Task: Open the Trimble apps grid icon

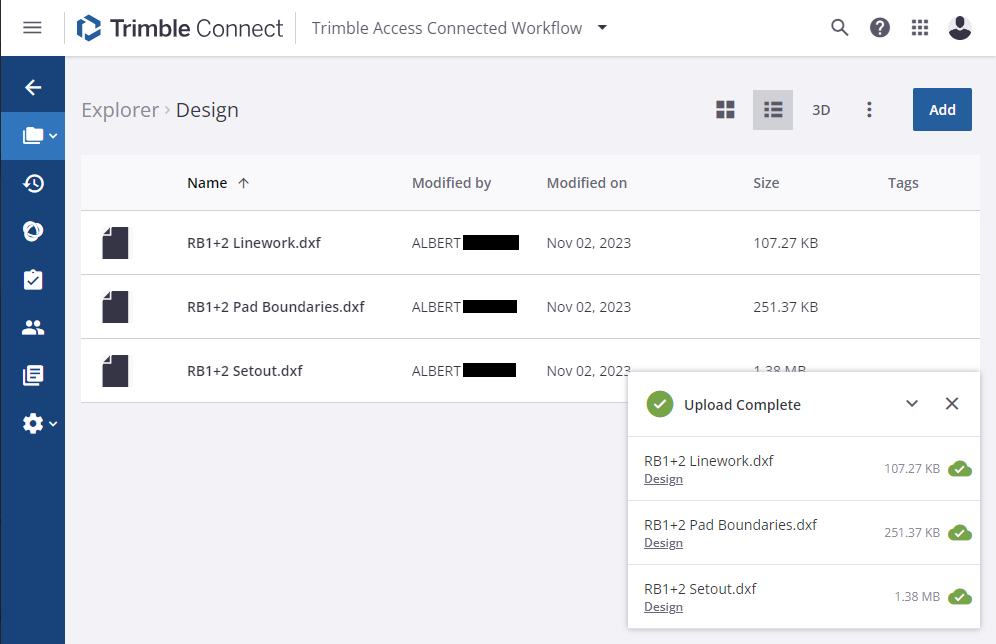Action: (920, 27)
